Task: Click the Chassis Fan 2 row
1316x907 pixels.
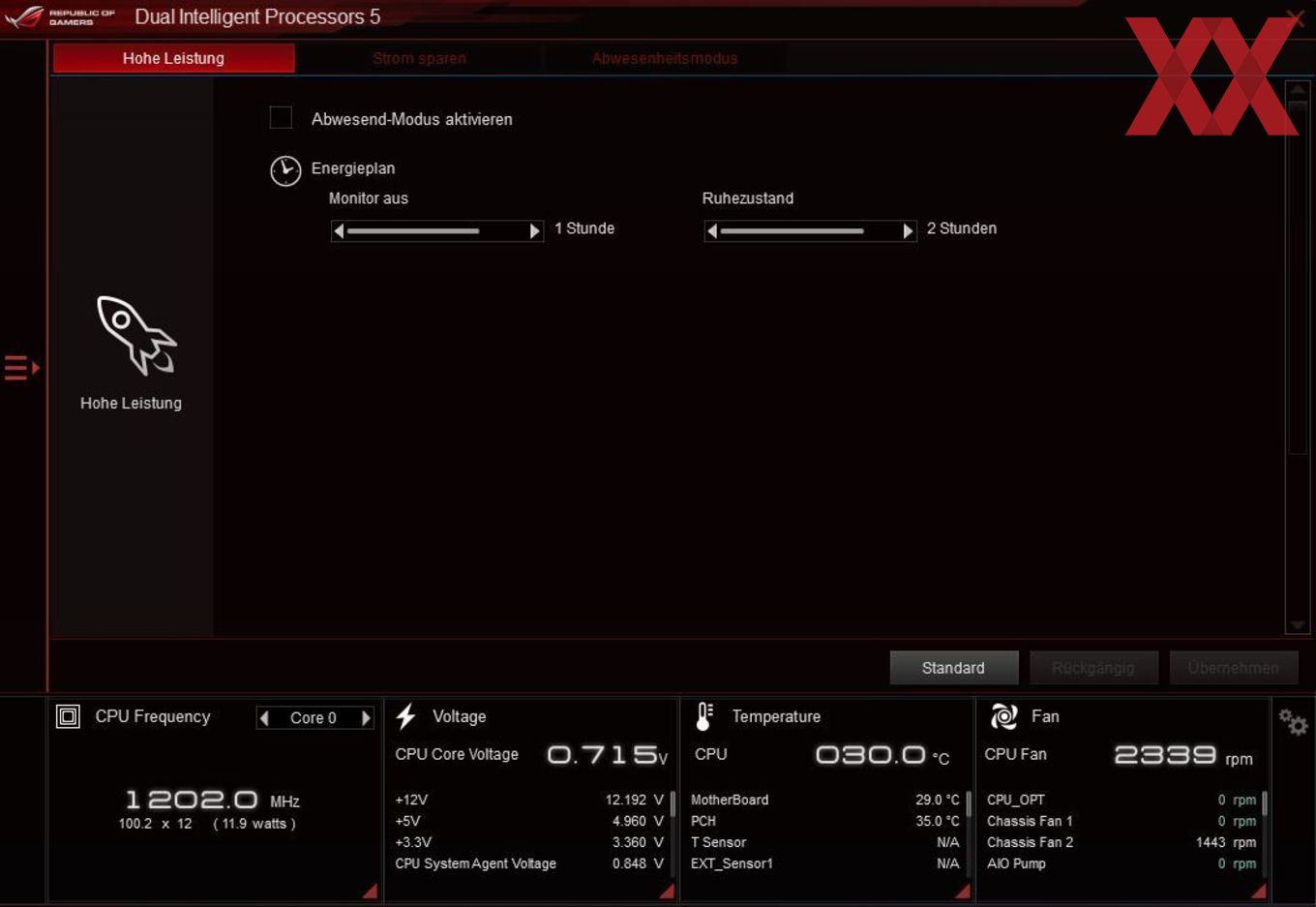Action: pyautogui.click(x=1122, y=842)
